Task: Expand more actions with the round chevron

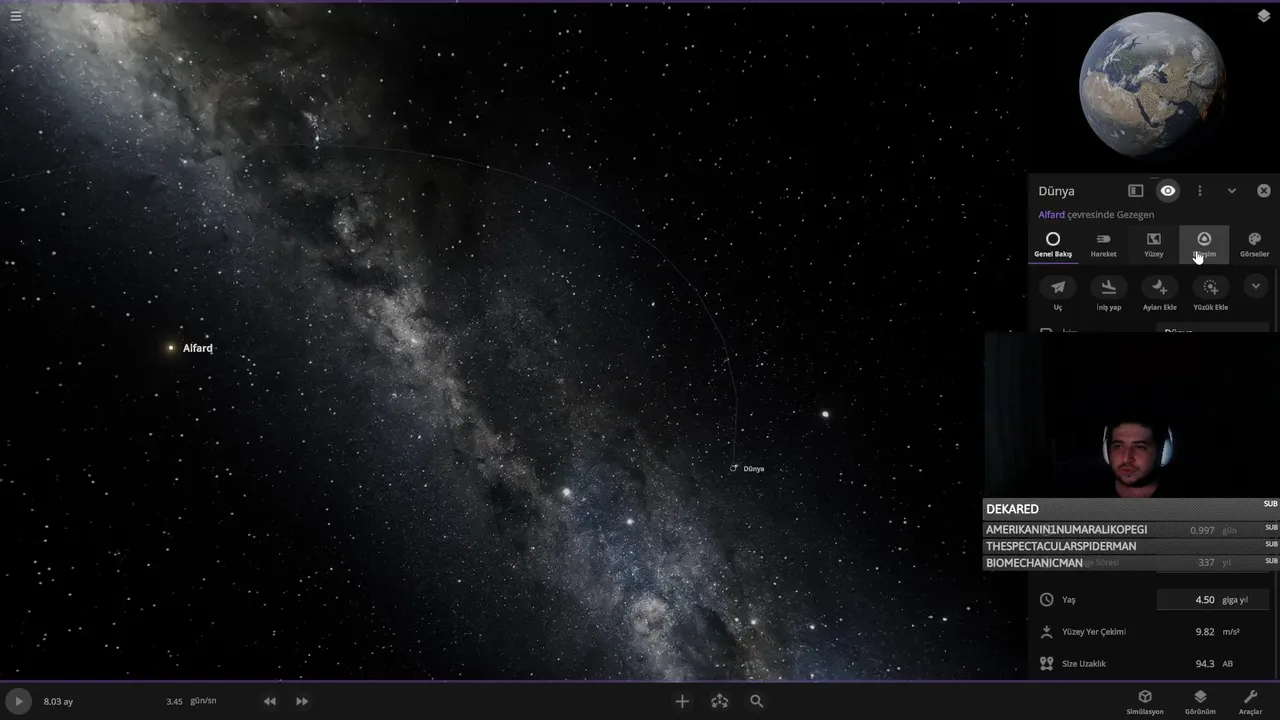Action: 1256,287
